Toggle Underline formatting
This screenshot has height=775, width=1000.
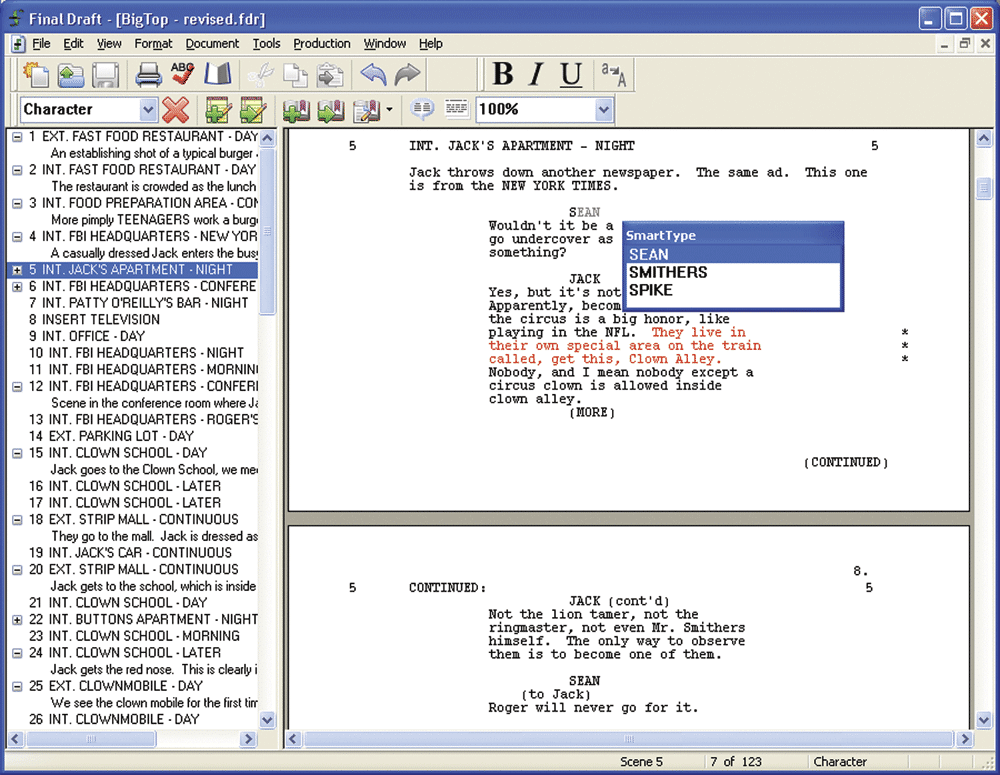pyautogui.click(x=571, y=75)
